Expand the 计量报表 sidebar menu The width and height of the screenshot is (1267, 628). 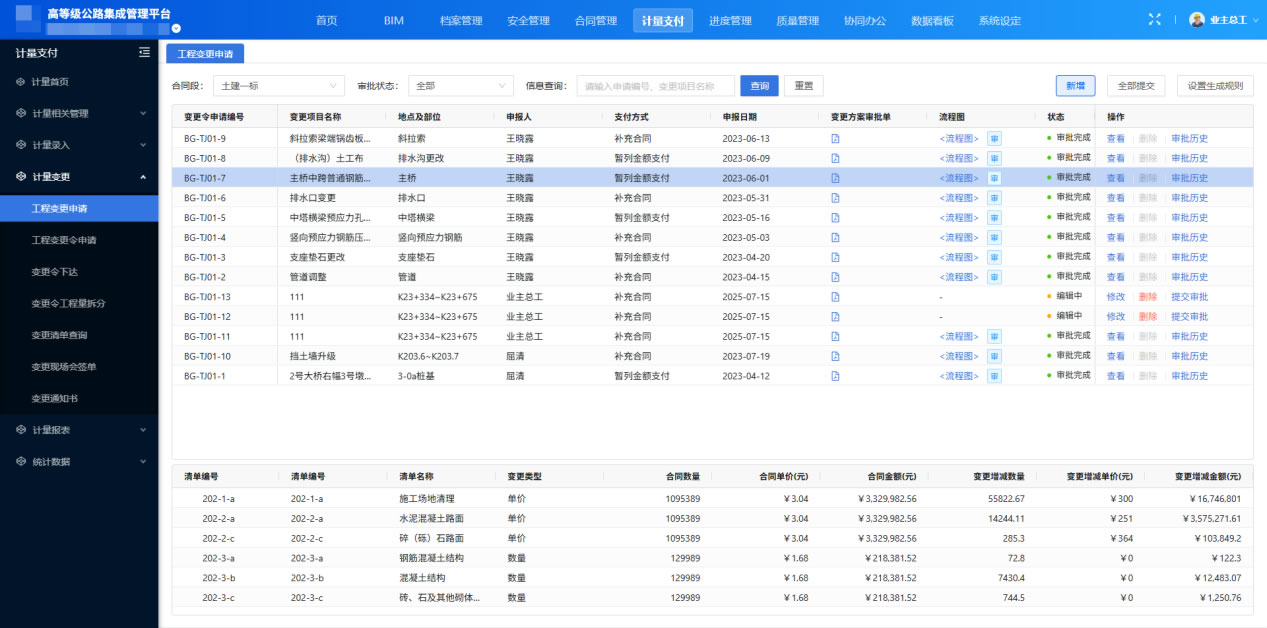tap(79, 430)
